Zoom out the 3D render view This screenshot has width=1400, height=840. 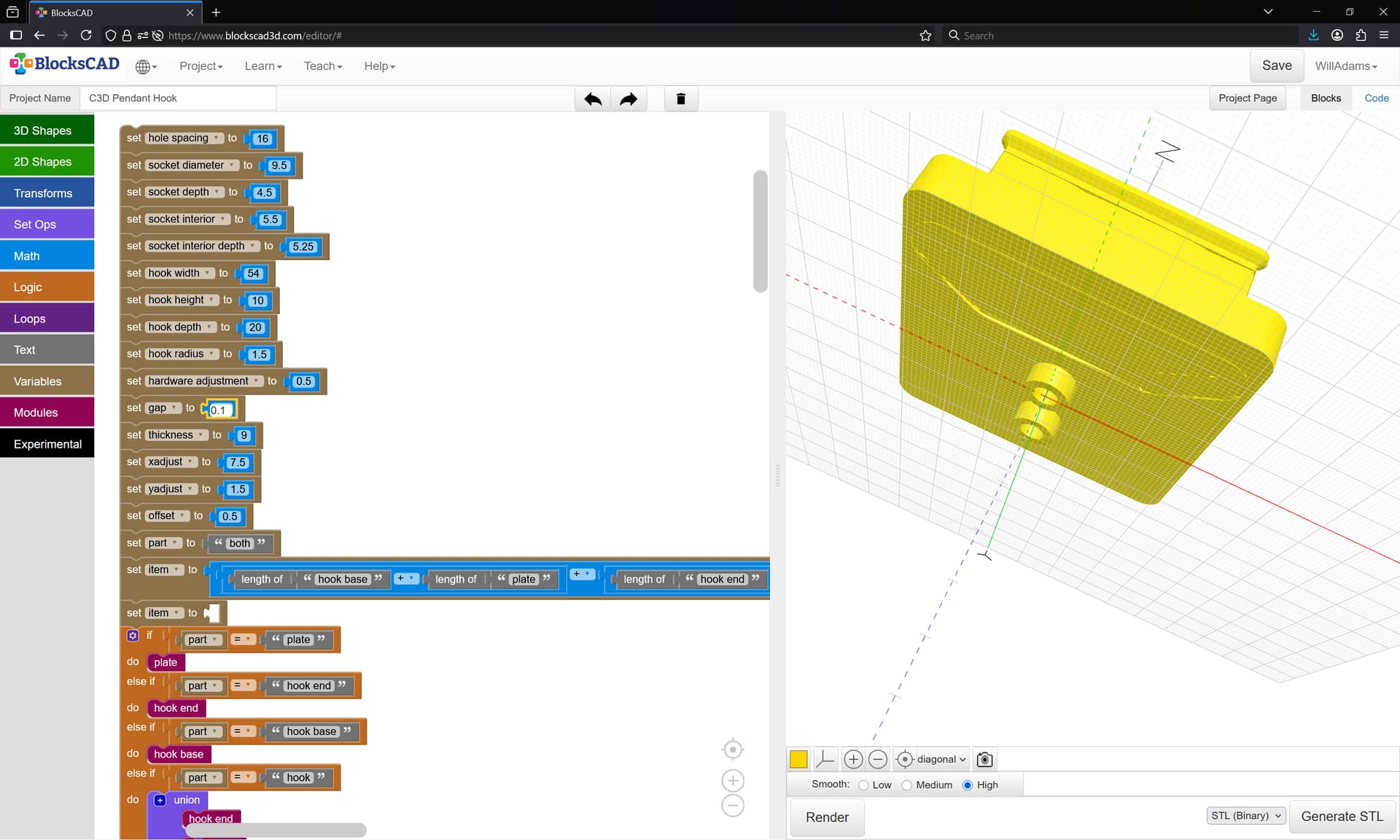(878, 759)
